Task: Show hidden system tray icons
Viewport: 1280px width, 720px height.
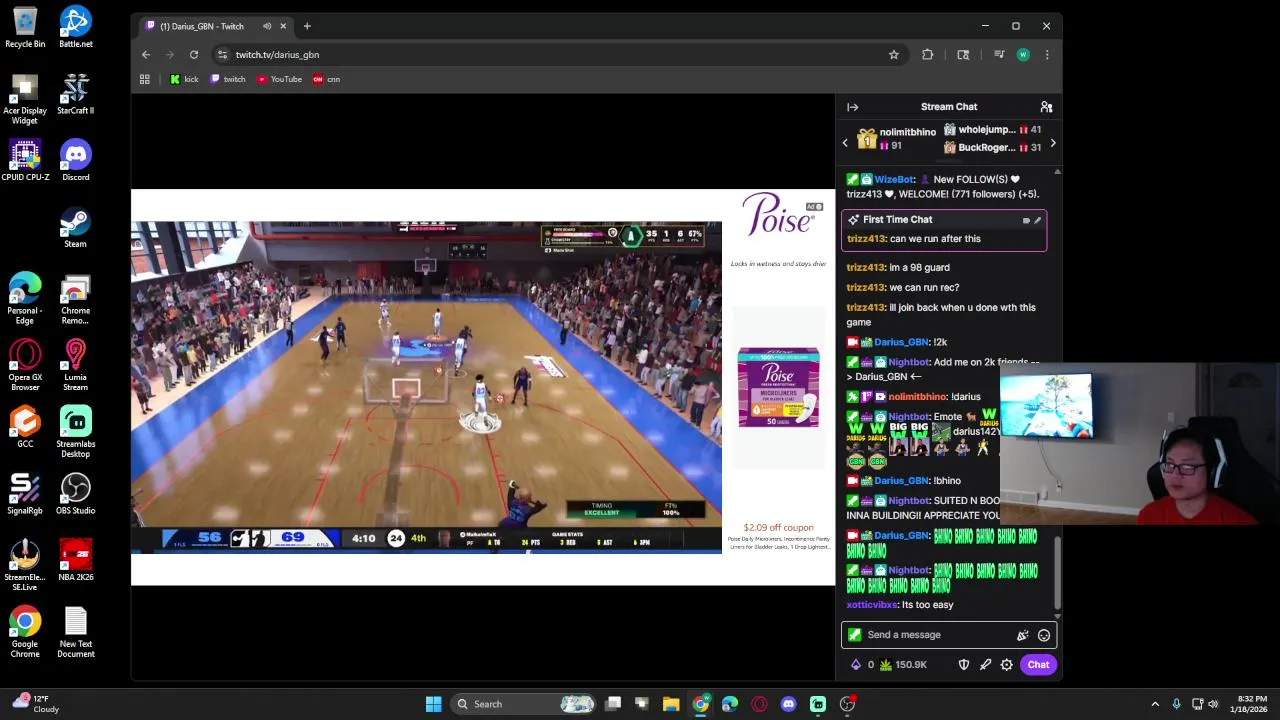Action: [x=1155, y=704]
